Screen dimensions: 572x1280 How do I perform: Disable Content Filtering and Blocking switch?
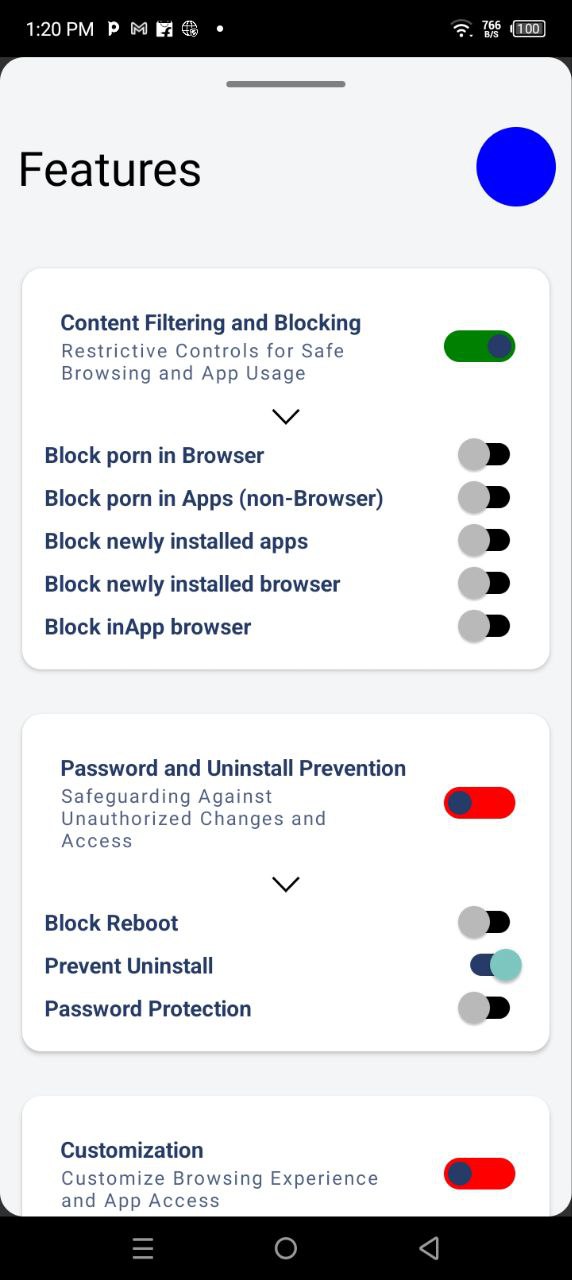[480, 347]
